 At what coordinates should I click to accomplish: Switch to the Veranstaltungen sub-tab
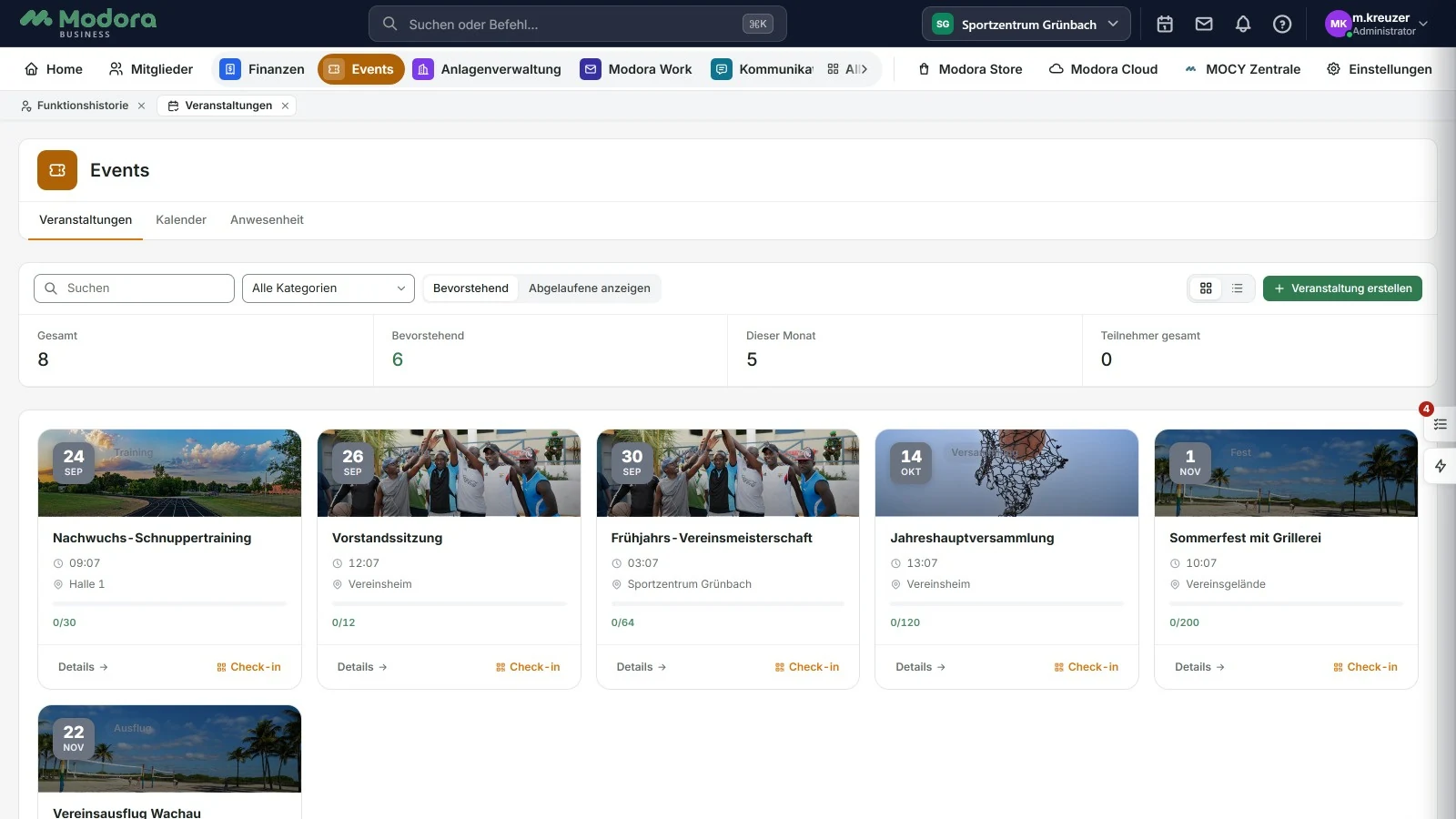pos(86,220)
